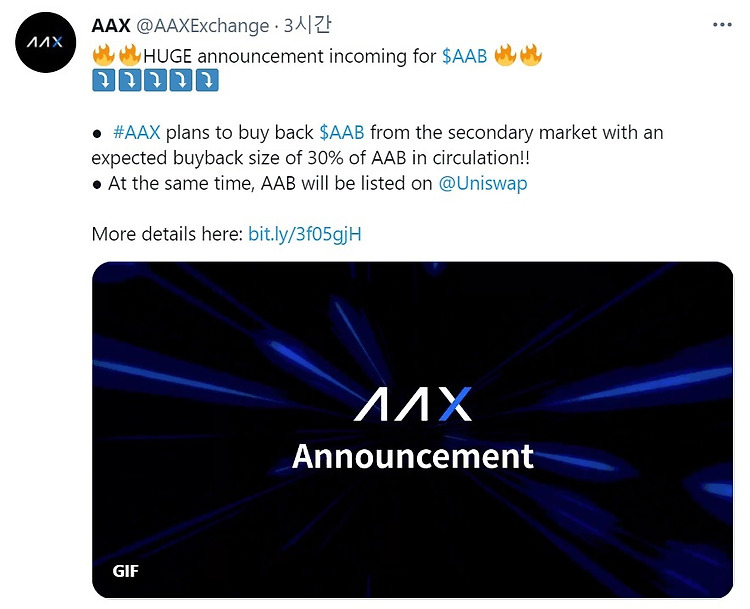
Task: Open the @Uniswap mention
Action: [483, 184]
